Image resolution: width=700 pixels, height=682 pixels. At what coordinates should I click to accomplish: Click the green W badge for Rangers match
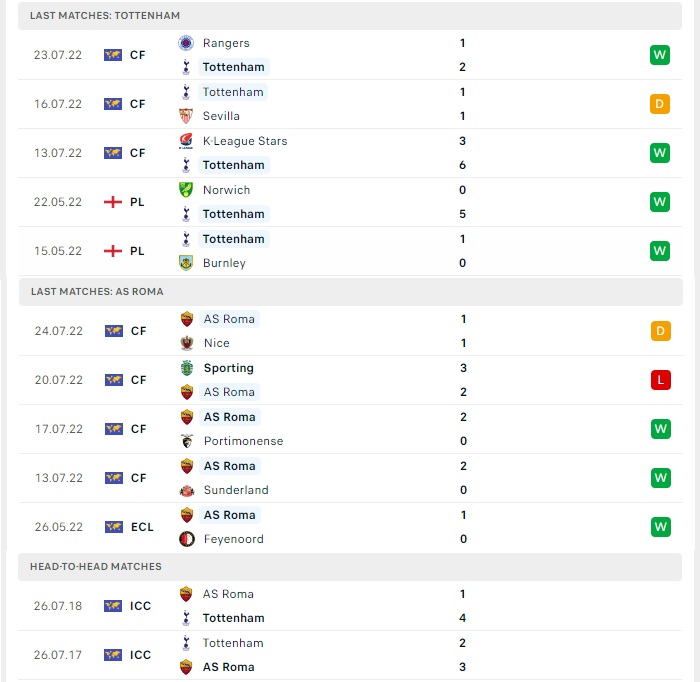[x=660, y=55]
